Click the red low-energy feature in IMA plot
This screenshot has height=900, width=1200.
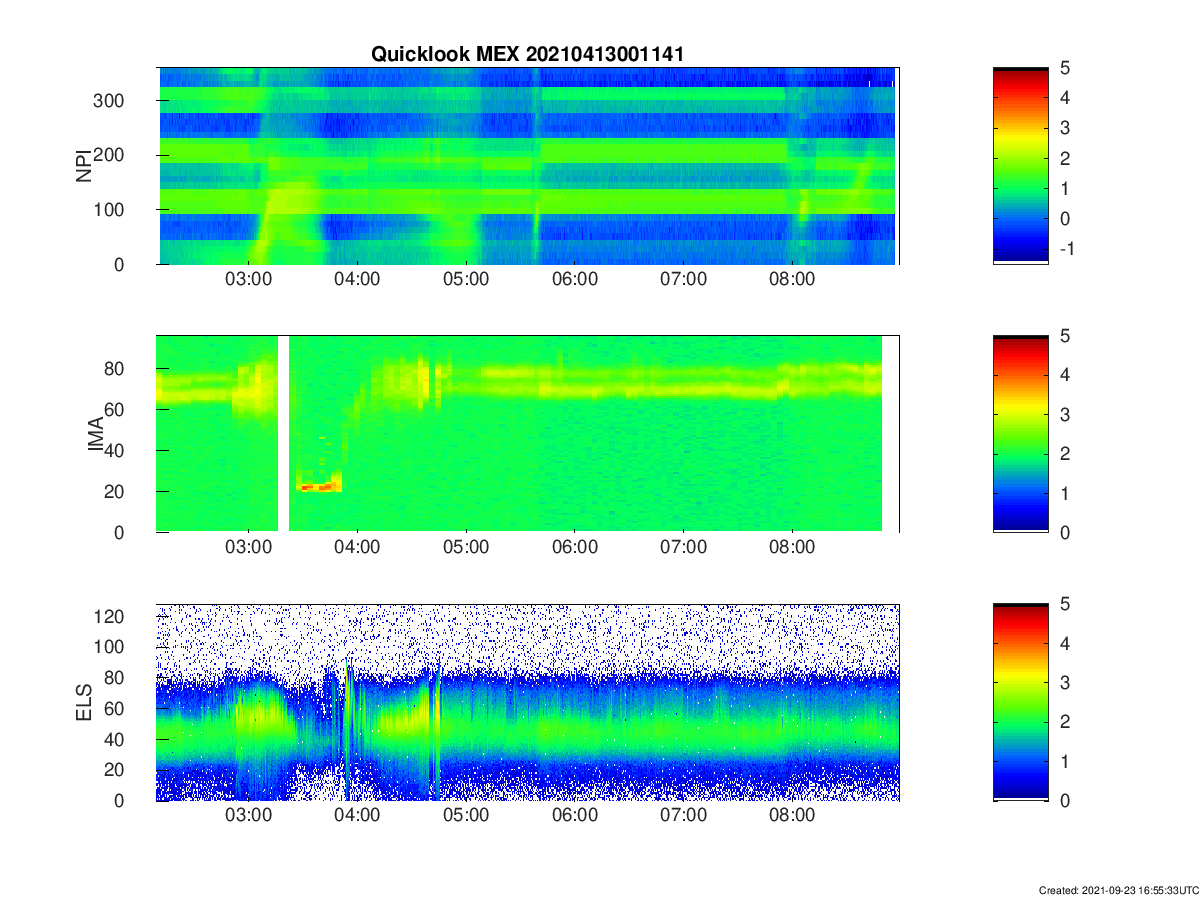coord(320,487)
